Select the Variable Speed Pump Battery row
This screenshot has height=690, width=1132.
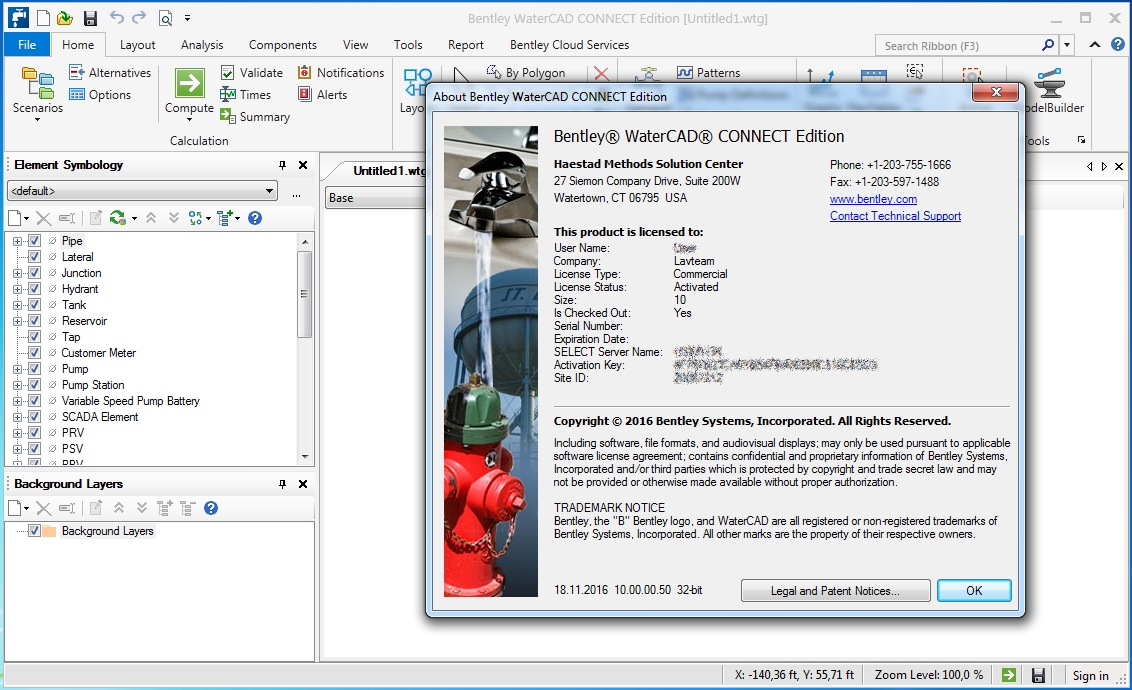(130, 401)
